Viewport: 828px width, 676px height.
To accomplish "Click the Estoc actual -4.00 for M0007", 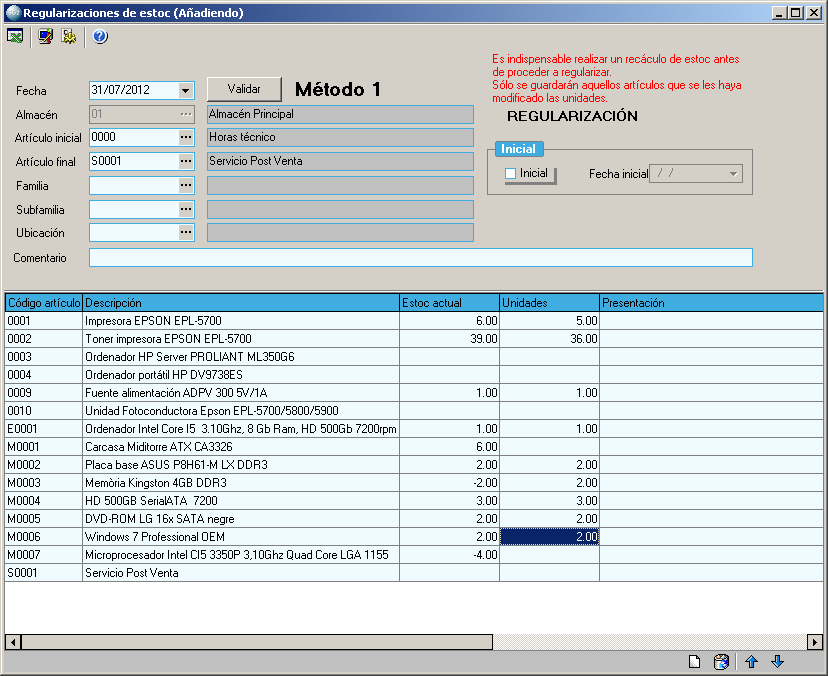I will click(449, 555).
